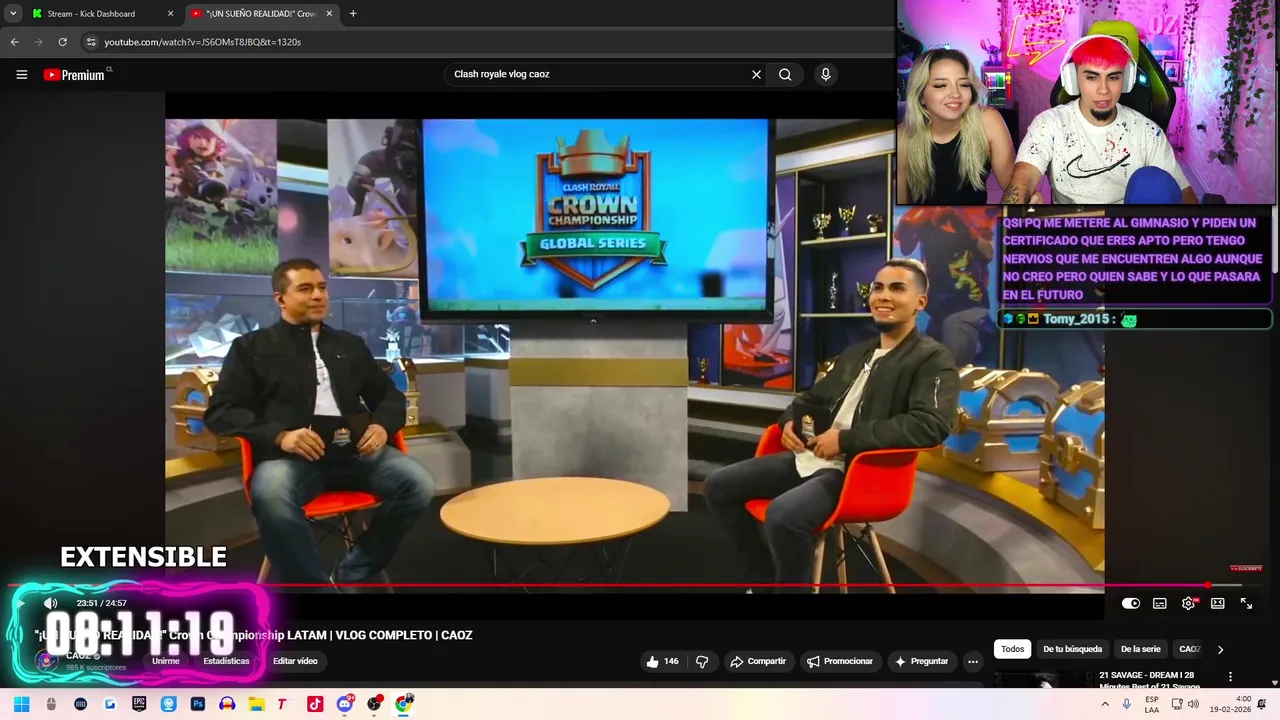Clear the YouTube search text with X
Screen dimensions: 1280x720
tap(756, 74)
